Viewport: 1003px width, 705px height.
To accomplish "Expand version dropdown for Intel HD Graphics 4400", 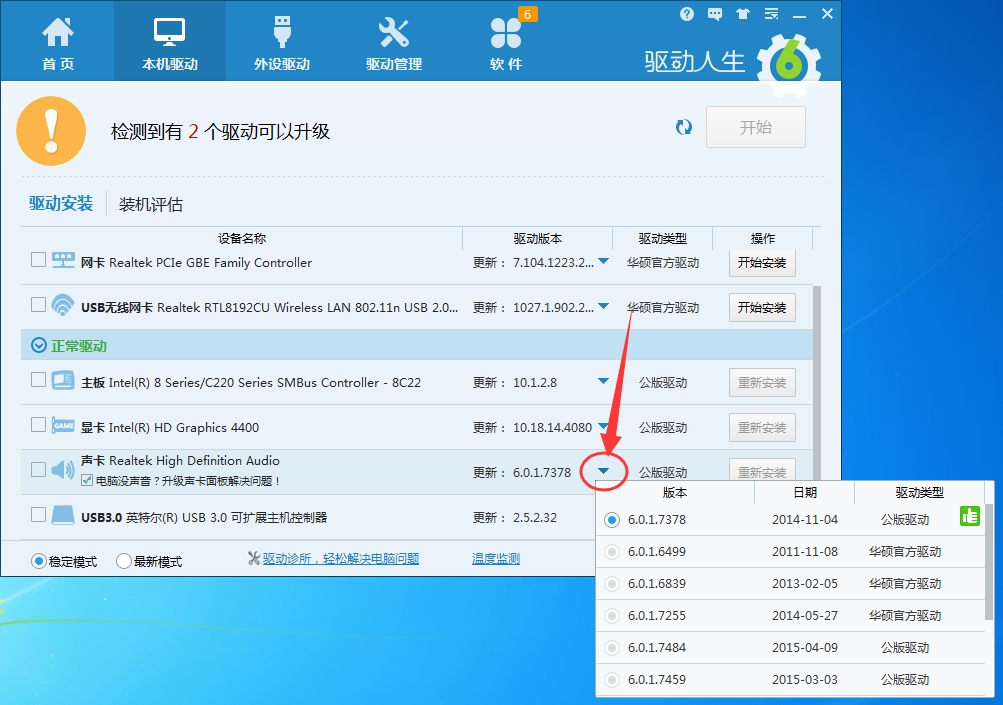I will click(x=604, y=427).
